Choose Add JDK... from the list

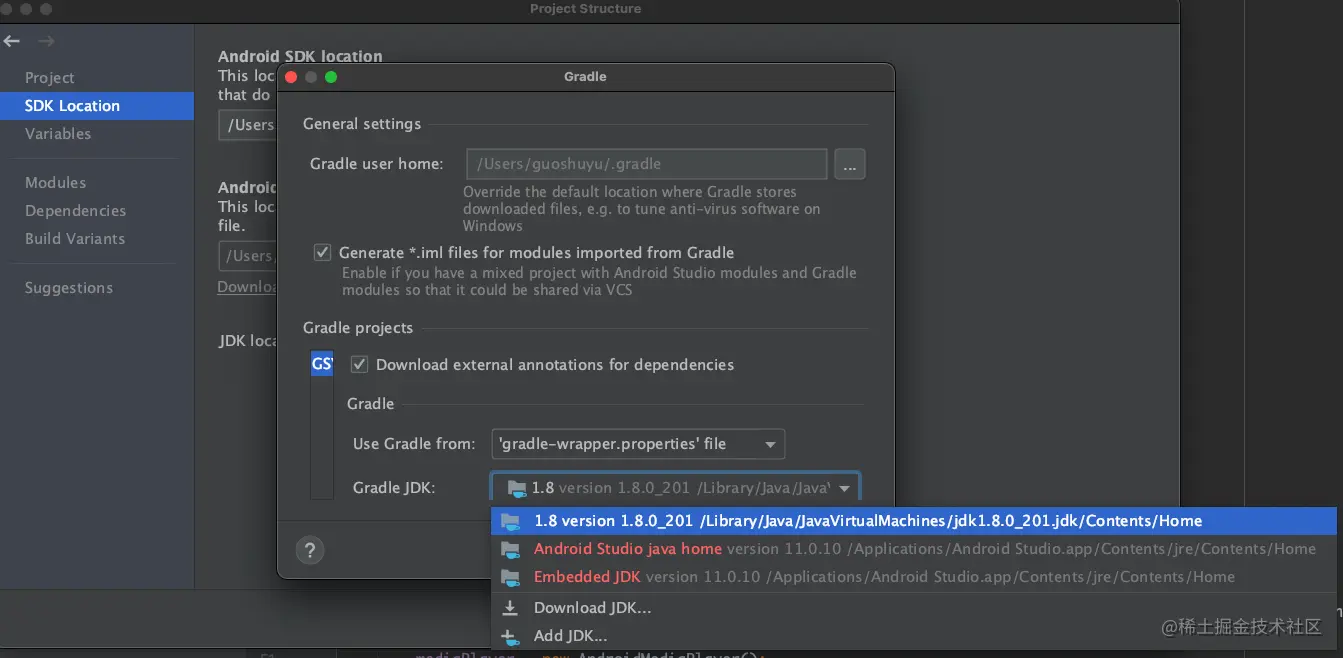tap(914, 636)
